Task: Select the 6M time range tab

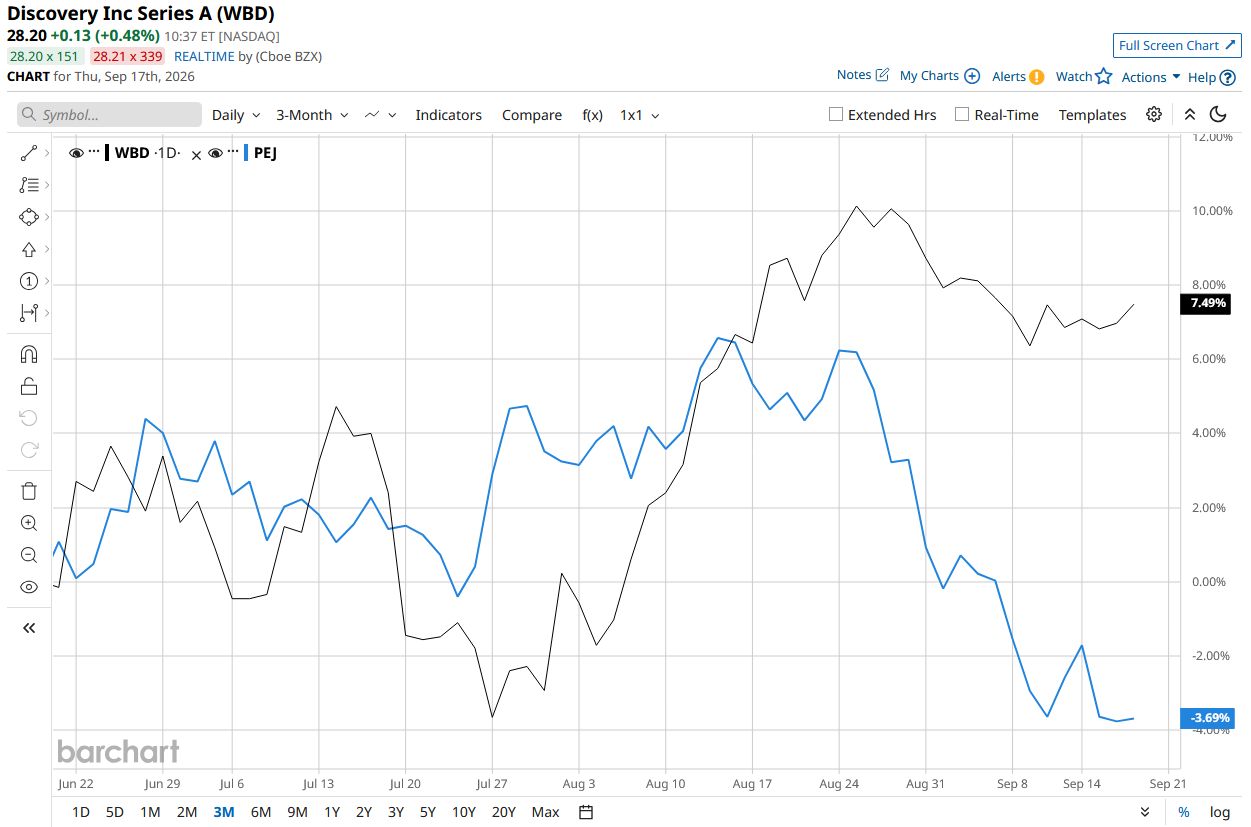Action: click(261, 811)
